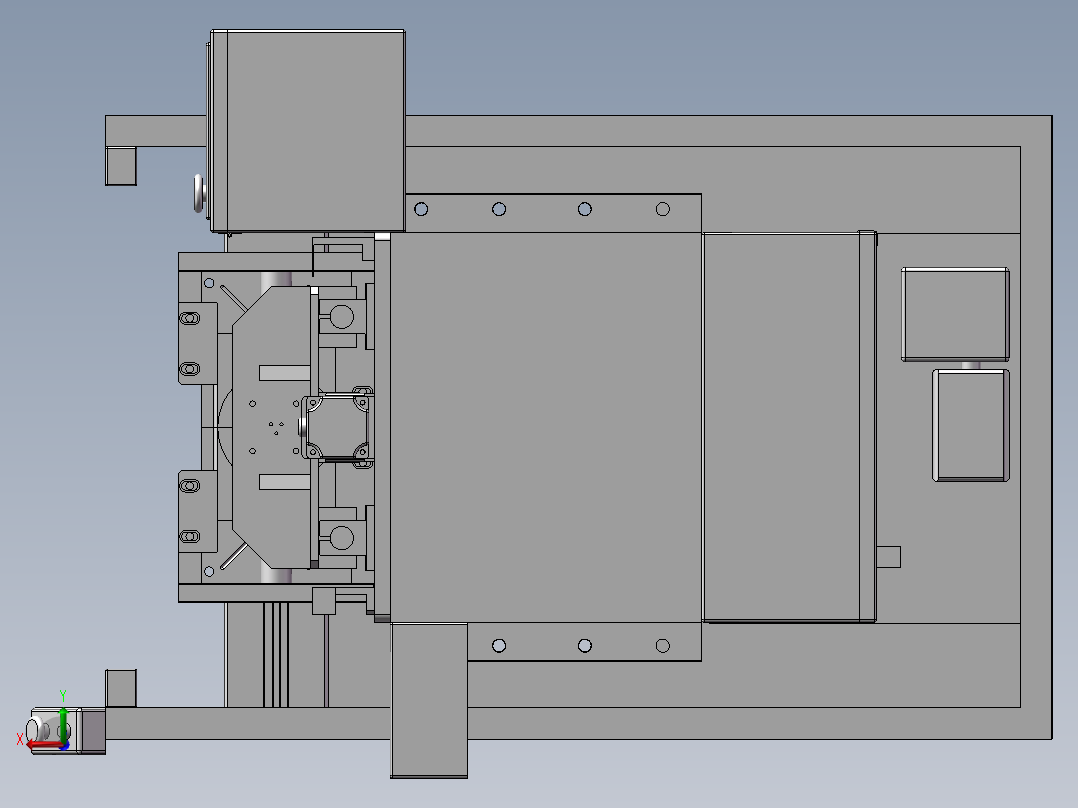The image size is (1078, 808).
Task: Select the rectangular block protruding below the frame
Action: 429,701
